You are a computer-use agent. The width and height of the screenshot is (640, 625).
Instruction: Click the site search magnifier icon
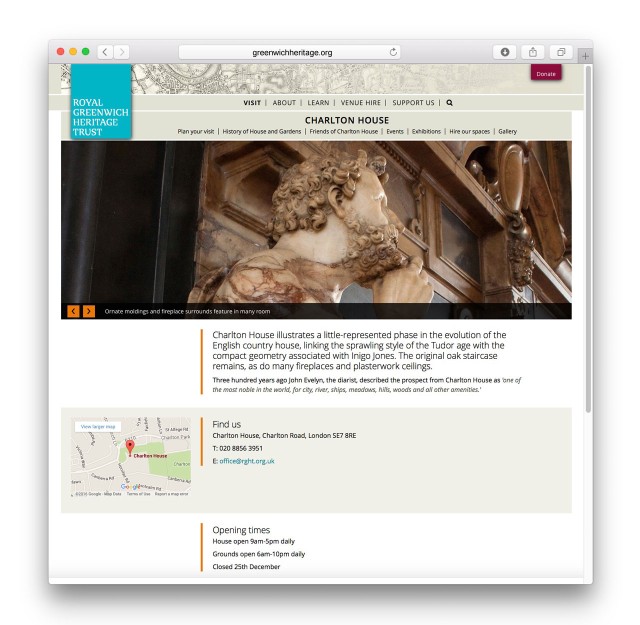tap(449, 102)
